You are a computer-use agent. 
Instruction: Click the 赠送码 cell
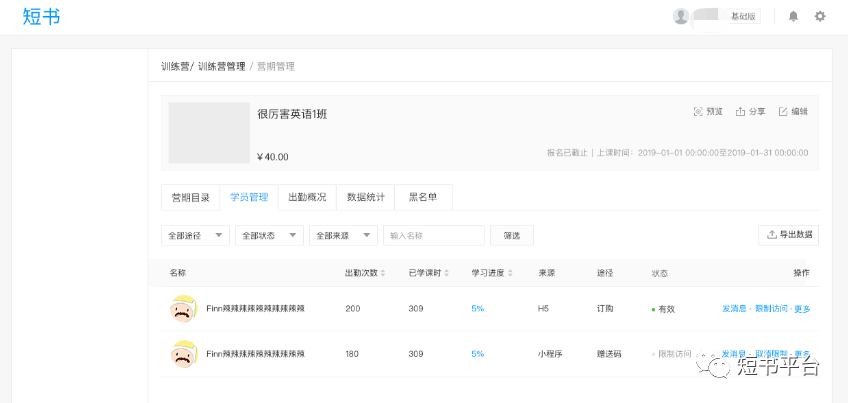coord(608,354)
